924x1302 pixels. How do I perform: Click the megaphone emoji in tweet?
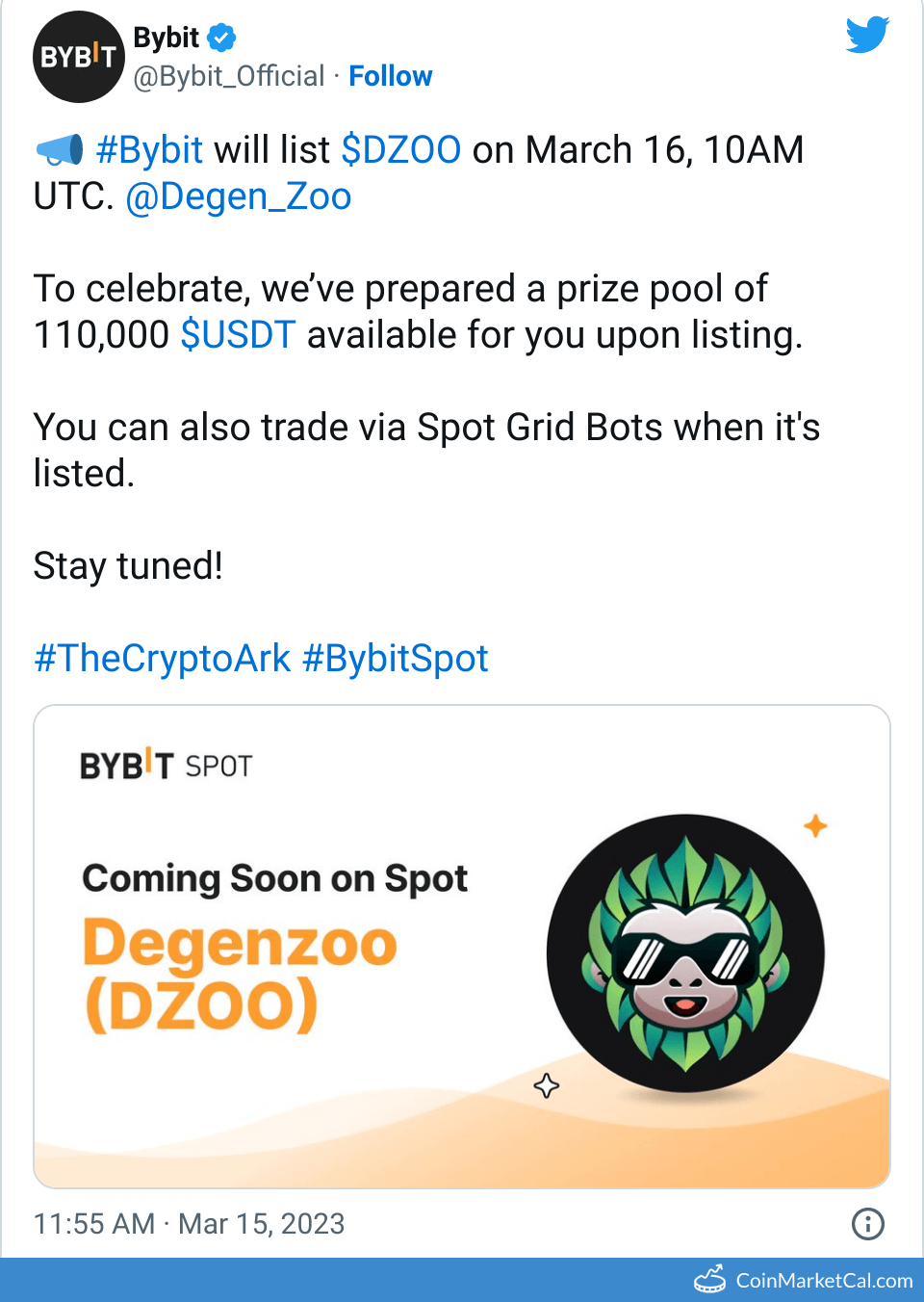[60, 150]
